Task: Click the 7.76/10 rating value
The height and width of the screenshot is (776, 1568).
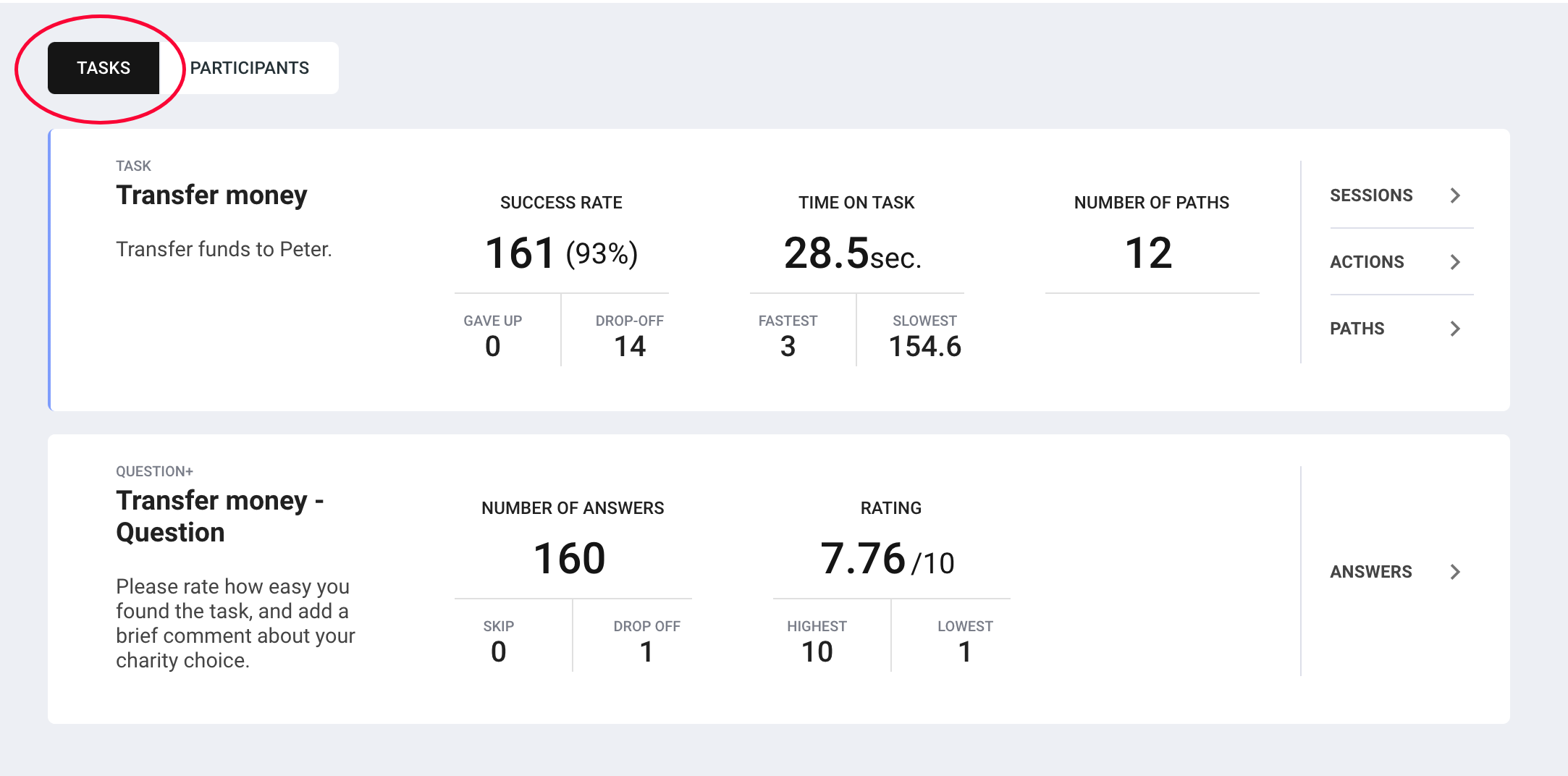Action: [x=888, y=559]
